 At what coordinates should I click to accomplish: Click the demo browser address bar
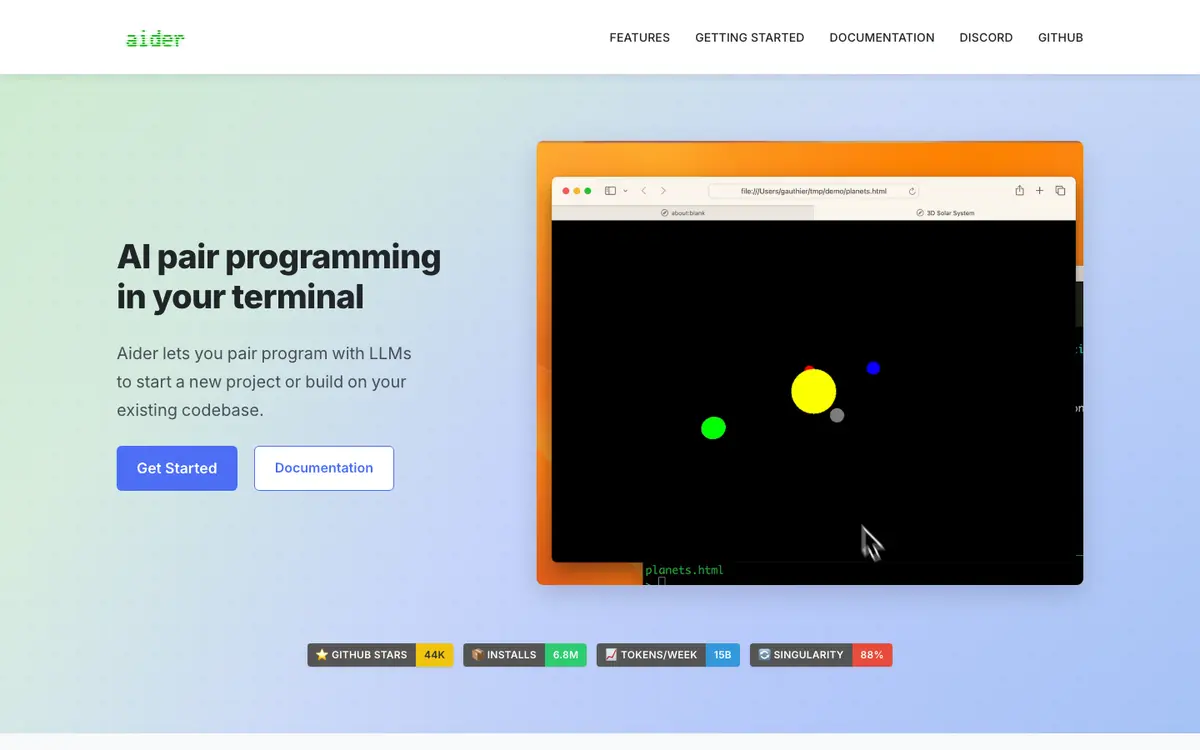(x=813, y=191)
